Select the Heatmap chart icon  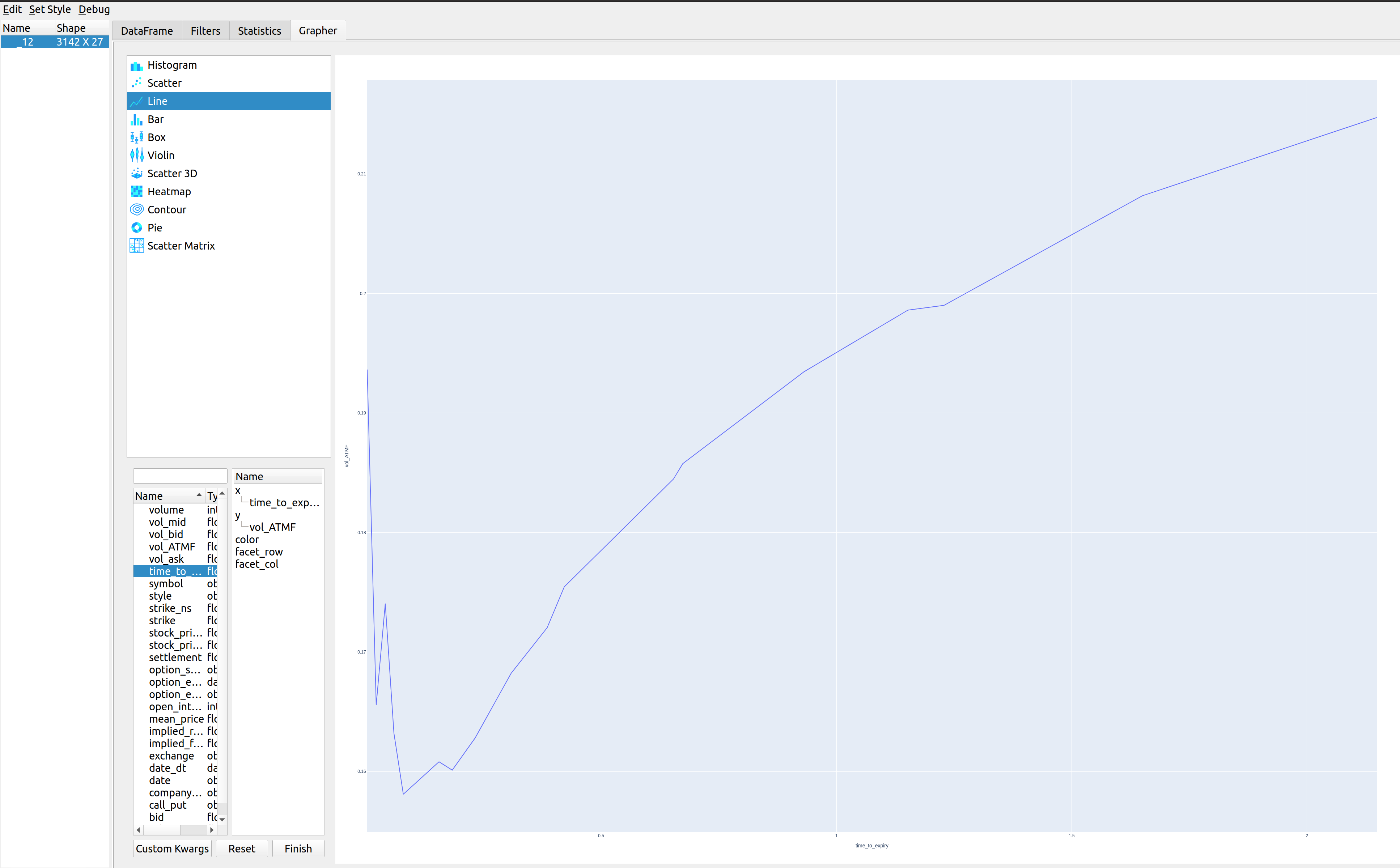137,191
